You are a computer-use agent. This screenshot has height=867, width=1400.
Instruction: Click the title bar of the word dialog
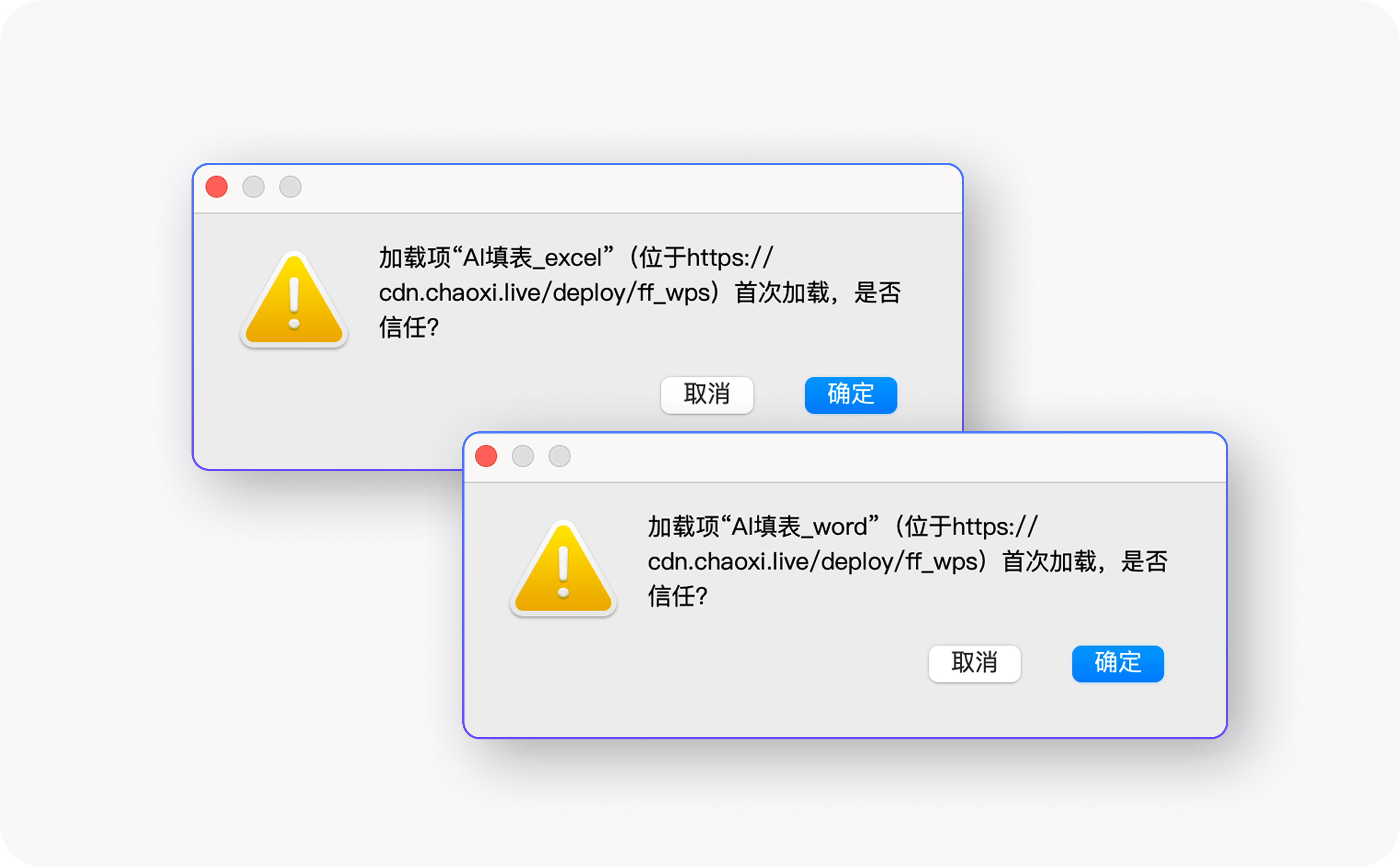click(845, 458)
